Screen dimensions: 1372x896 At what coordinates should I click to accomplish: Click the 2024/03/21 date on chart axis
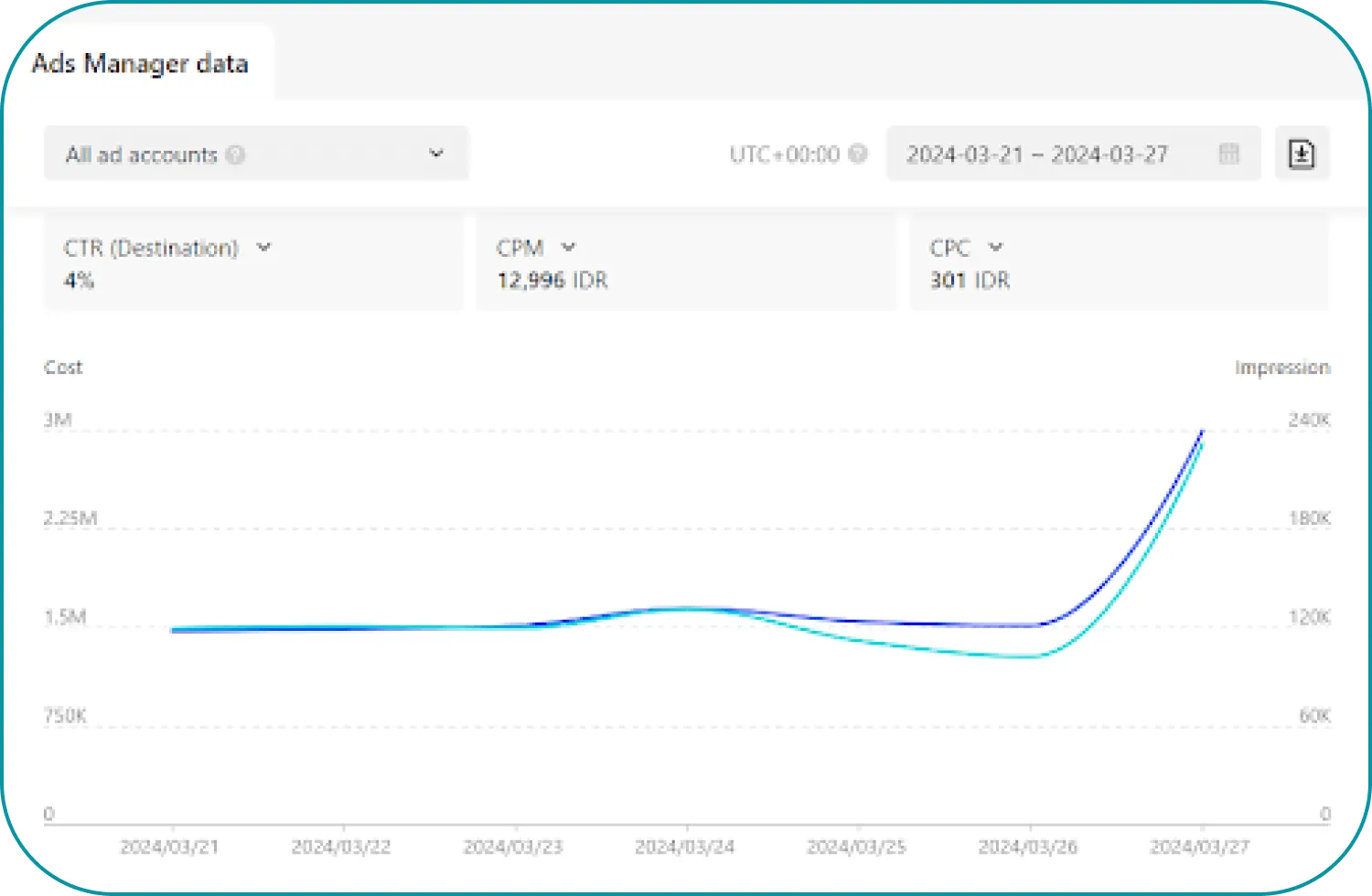(170, 847)
